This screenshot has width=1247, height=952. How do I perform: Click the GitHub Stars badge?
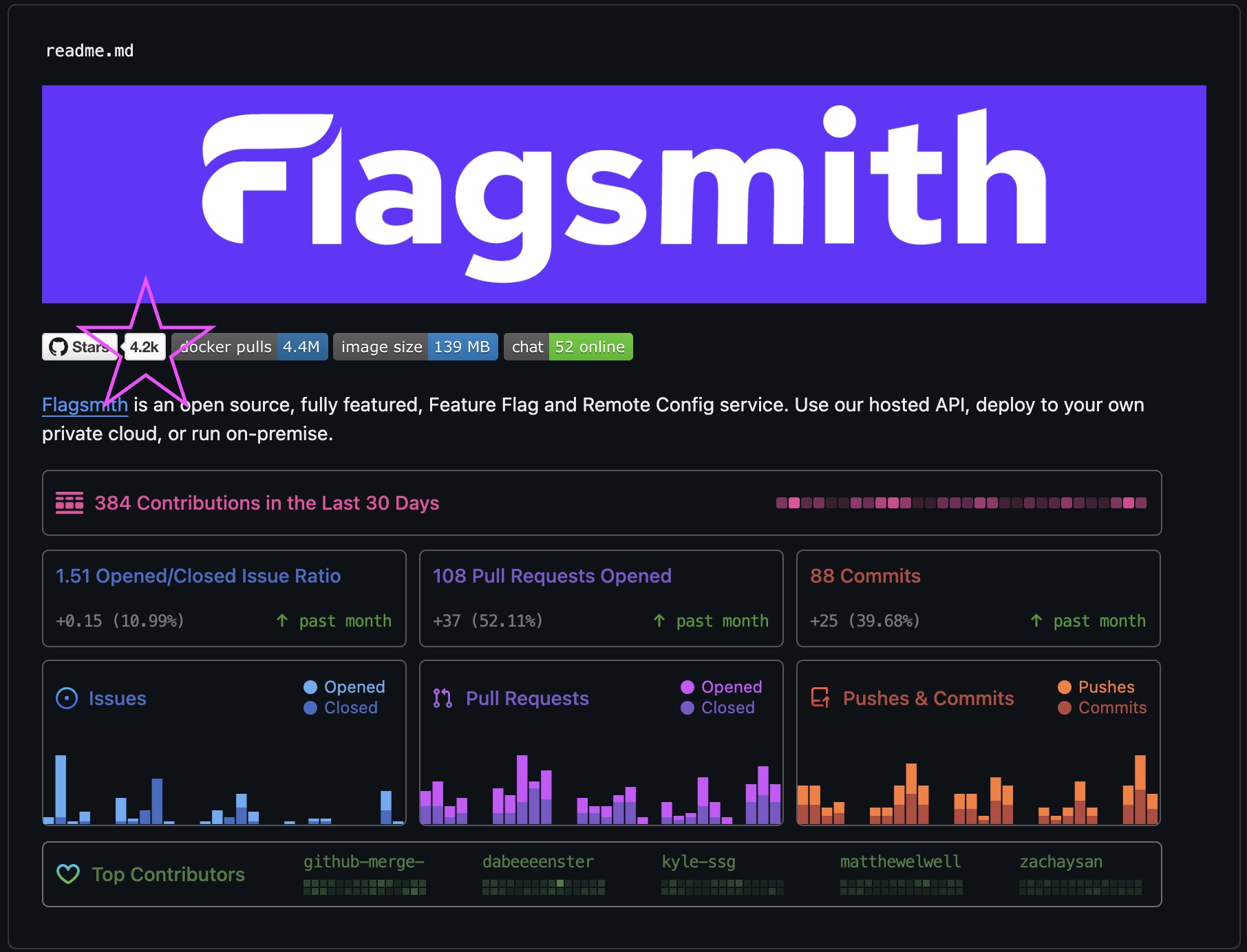pyautogui.click(x=79, y=347)
